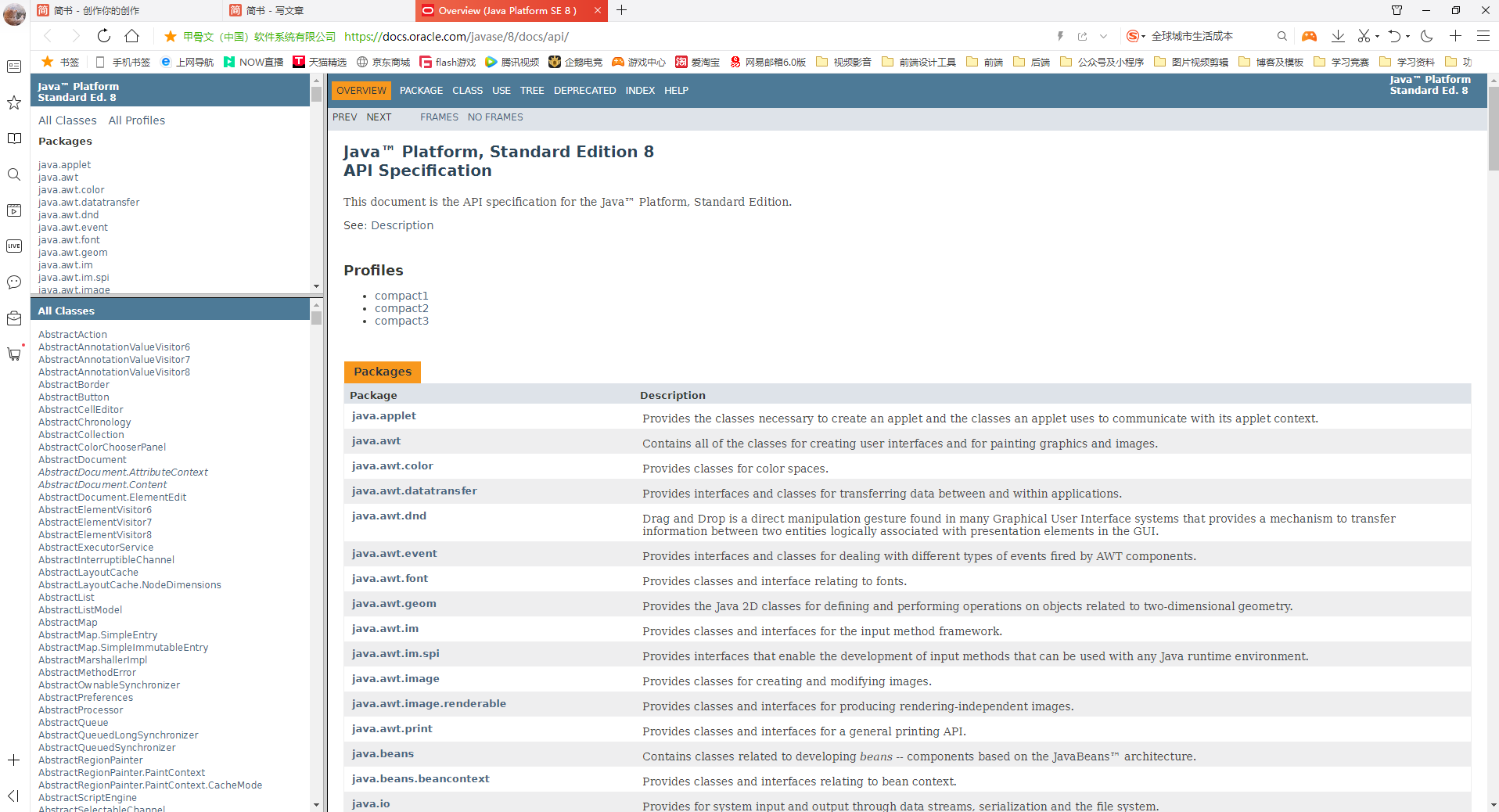Click the lightning speed-mode icon
Image resolution: width=1499 pixels, height=812 pixels.
click(x=1060, y=36)
